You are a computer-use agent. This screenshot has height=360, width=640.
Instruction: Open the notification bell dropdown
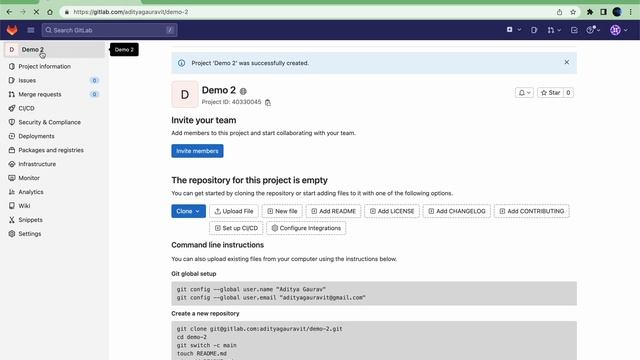point(524,93)
